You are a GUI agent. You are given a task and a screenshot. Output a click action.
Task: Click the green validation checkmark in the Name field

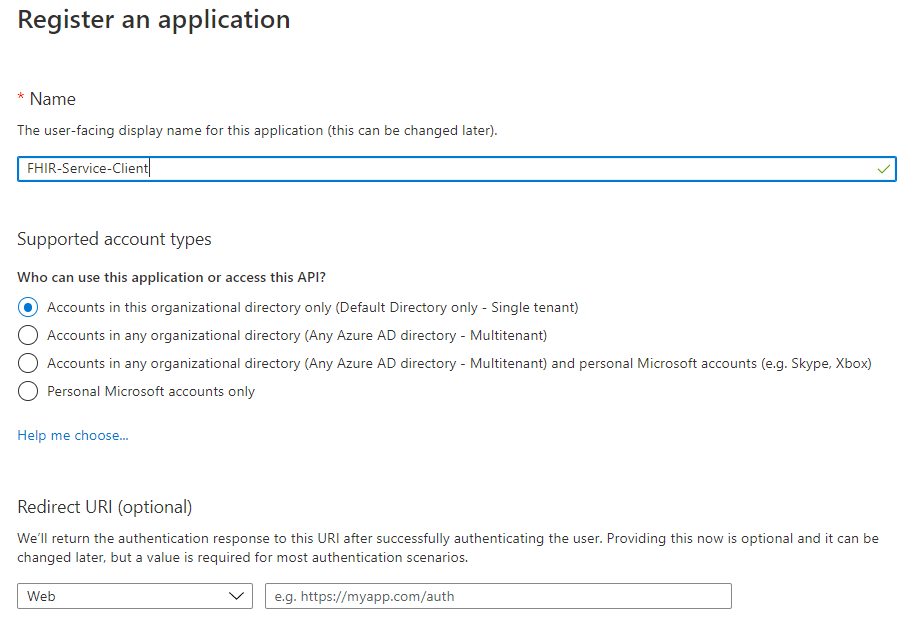[x=883, y=169]
